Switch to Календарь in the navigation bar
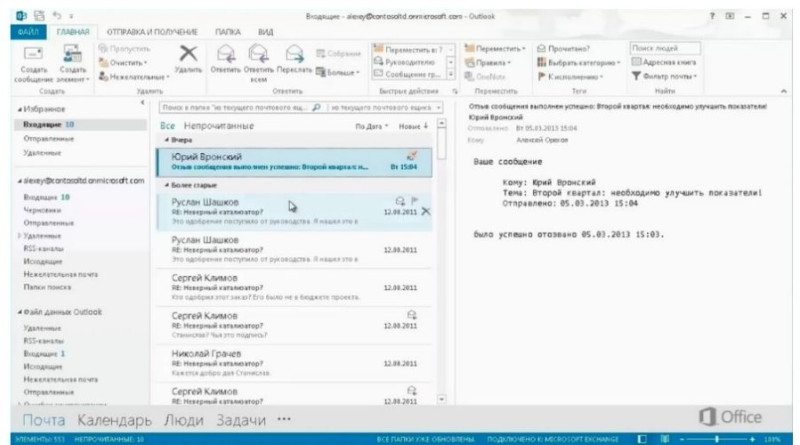This screenshot has height=445, width=800. tap(114, 421)
